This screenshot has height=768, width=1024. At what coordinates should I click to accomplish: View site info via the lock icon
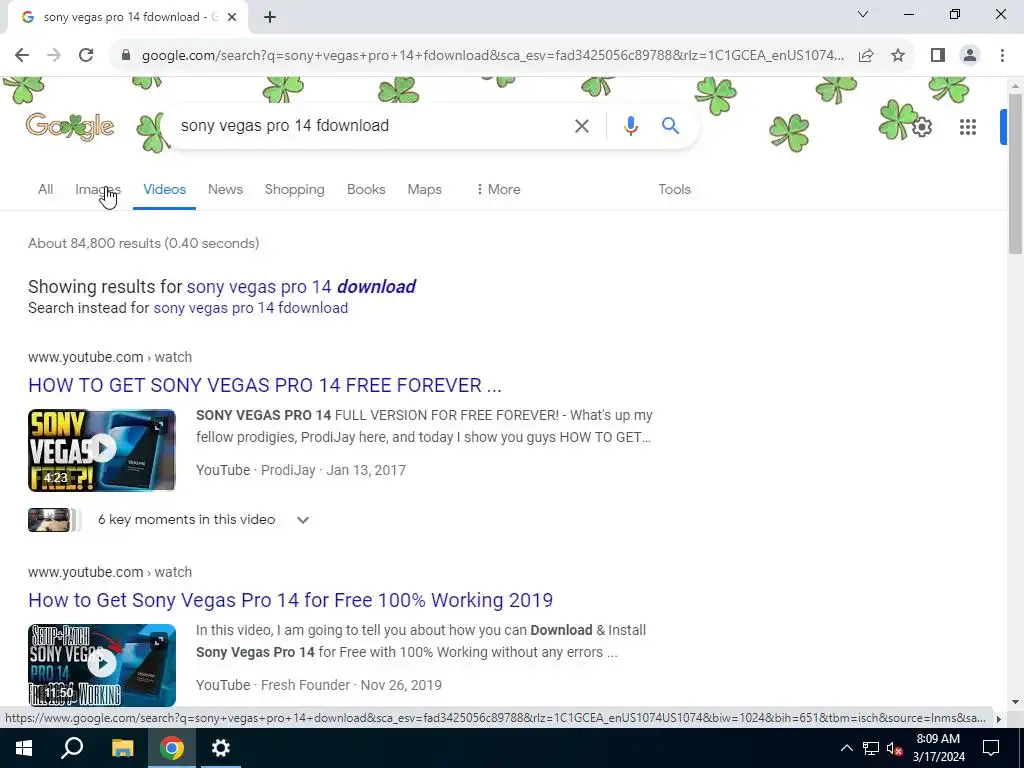coord(126,56)
